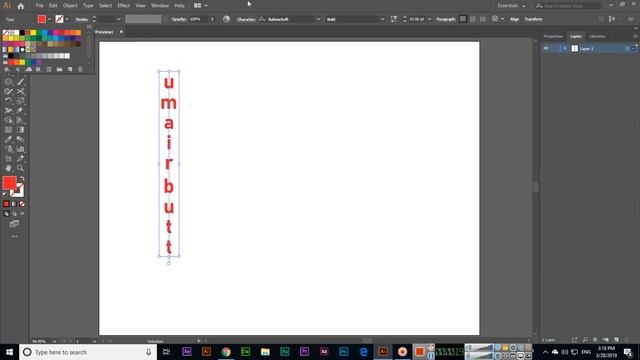Open the Effect menu

pyautogui.click(x=124, y=6)
